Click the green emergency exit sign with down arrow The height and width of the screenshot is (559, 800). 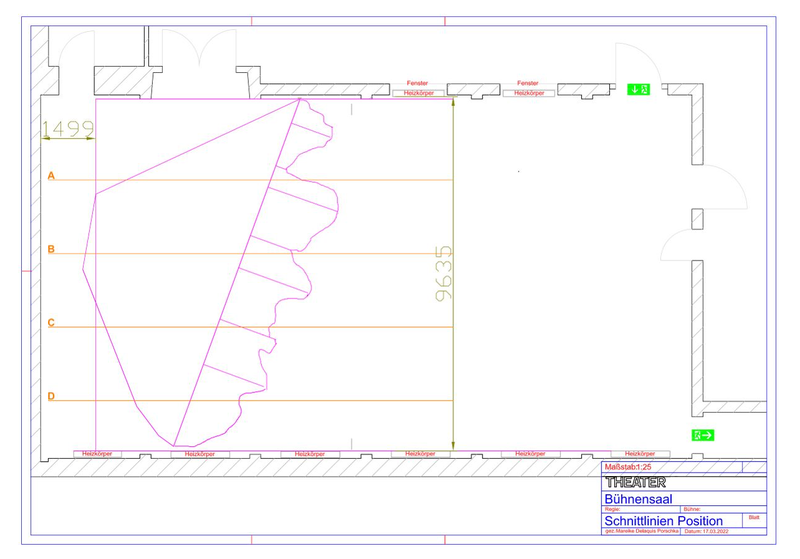point(638,89)
